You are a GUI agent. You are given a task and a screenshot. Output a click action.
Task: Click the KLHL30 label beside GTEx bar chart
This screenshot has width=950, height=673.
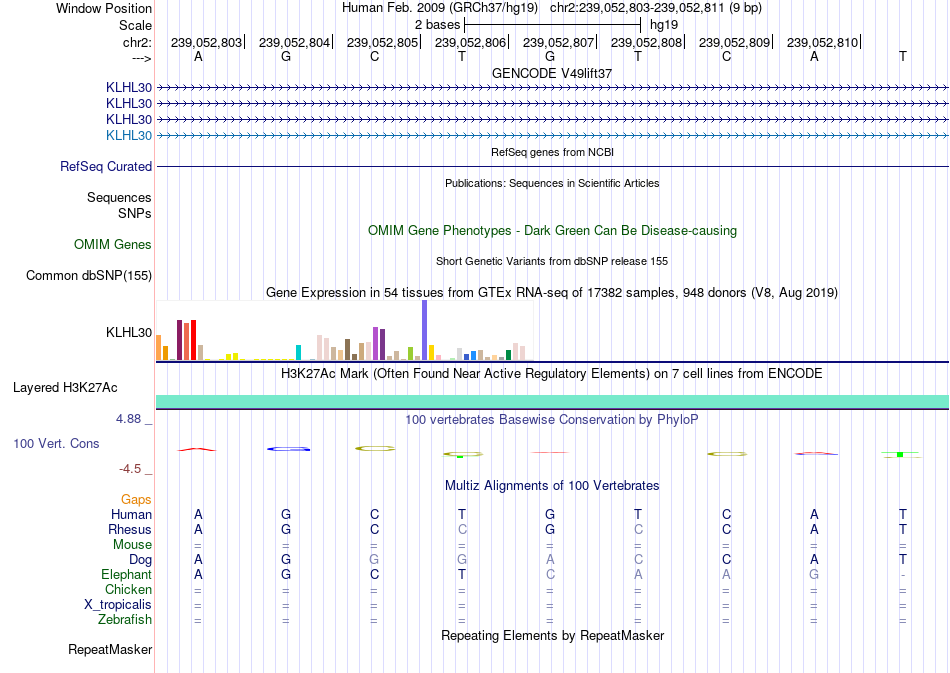point(128,332)
